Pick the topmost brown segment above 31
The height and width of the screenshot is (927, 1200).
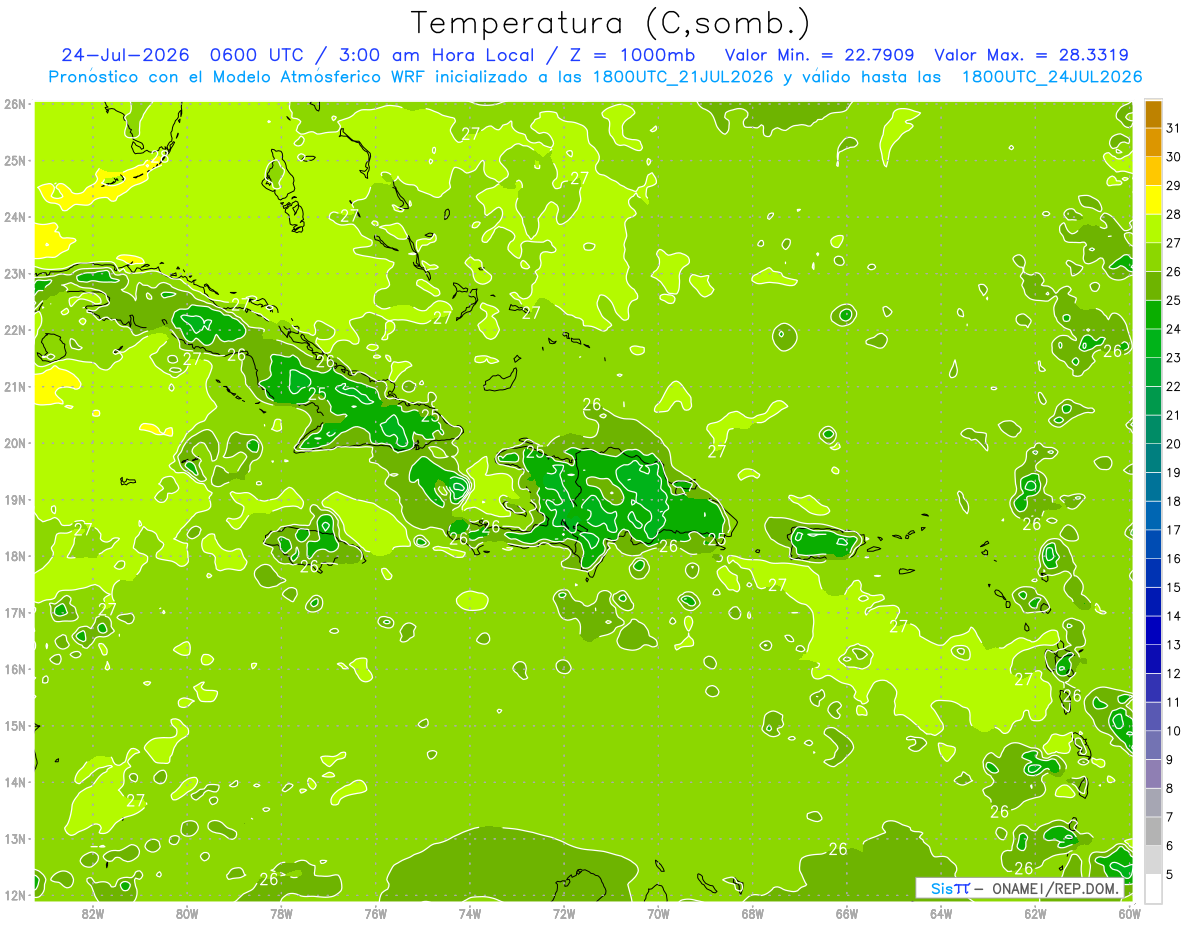[1153, 114]
